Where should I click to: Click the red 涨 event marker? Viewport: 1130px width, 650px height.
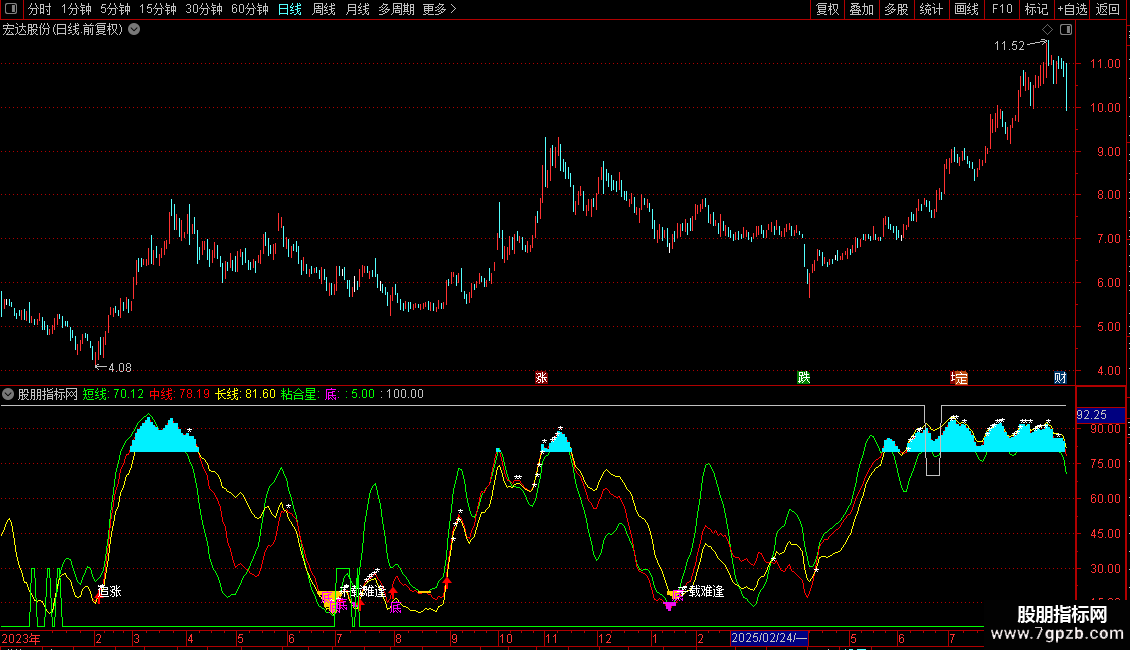click(x=541, y=377)
